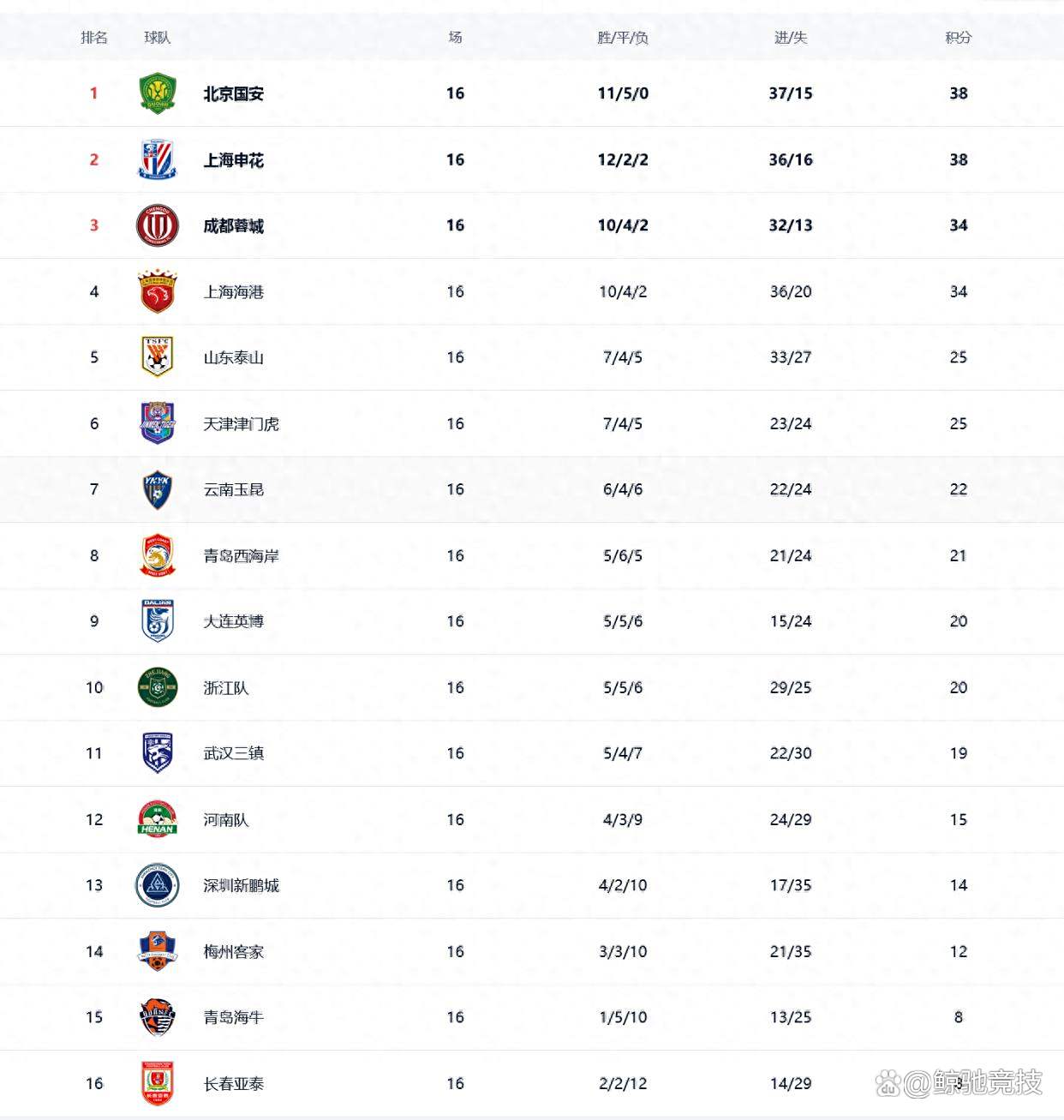The image size is (1064, 1120).
Task: Open the Tianjin Jinmen Tiger badge
Action: coord(158,423)
